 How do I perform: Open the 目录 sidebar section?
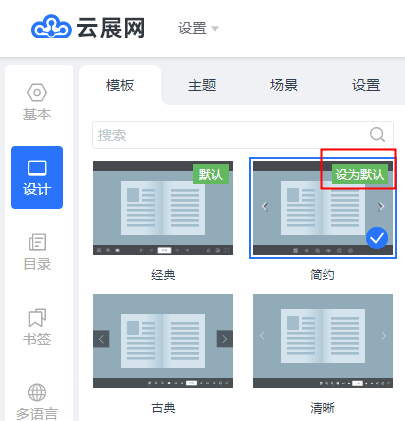coord(37,252)
